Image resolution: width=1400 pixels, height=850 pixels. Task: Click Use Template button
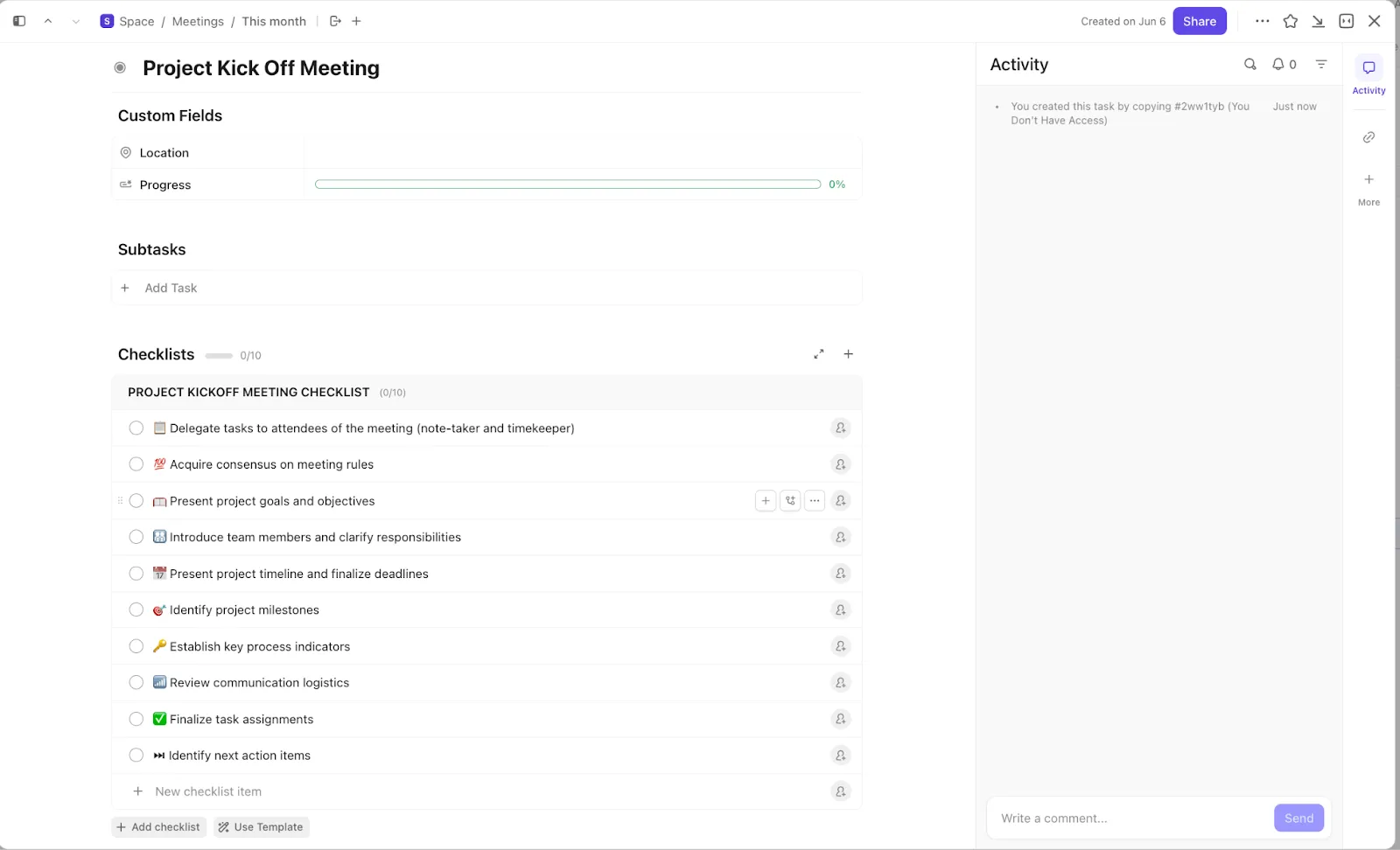click(x=261, y=827)
